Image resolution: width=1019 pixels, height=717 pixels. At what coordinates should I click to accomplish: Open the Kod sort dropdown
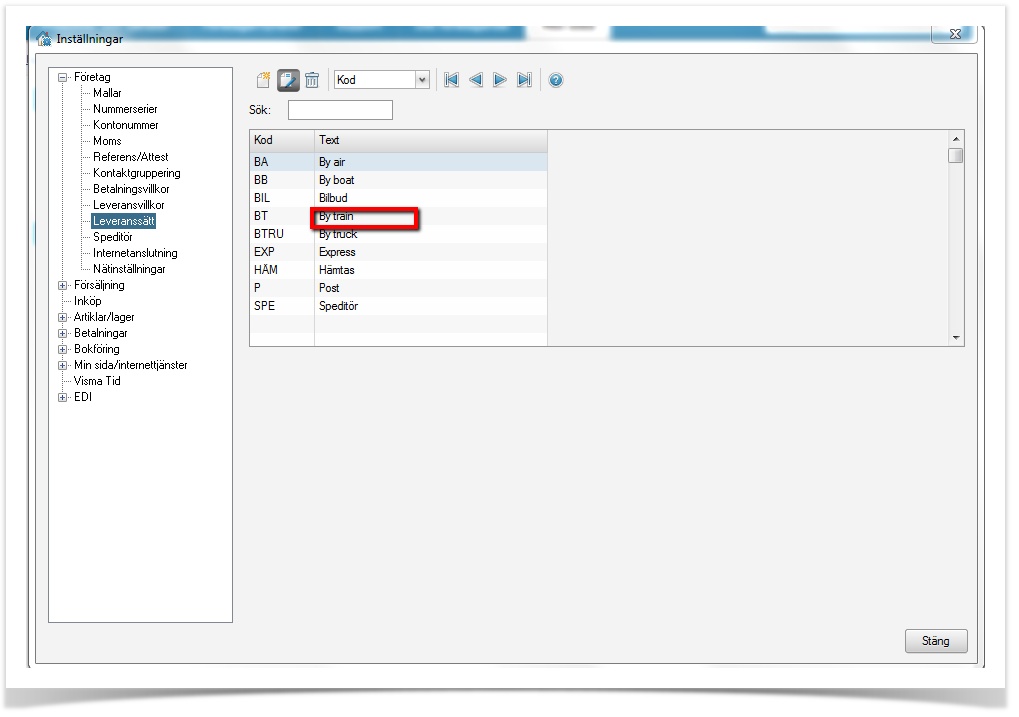[x=421, y=80]
